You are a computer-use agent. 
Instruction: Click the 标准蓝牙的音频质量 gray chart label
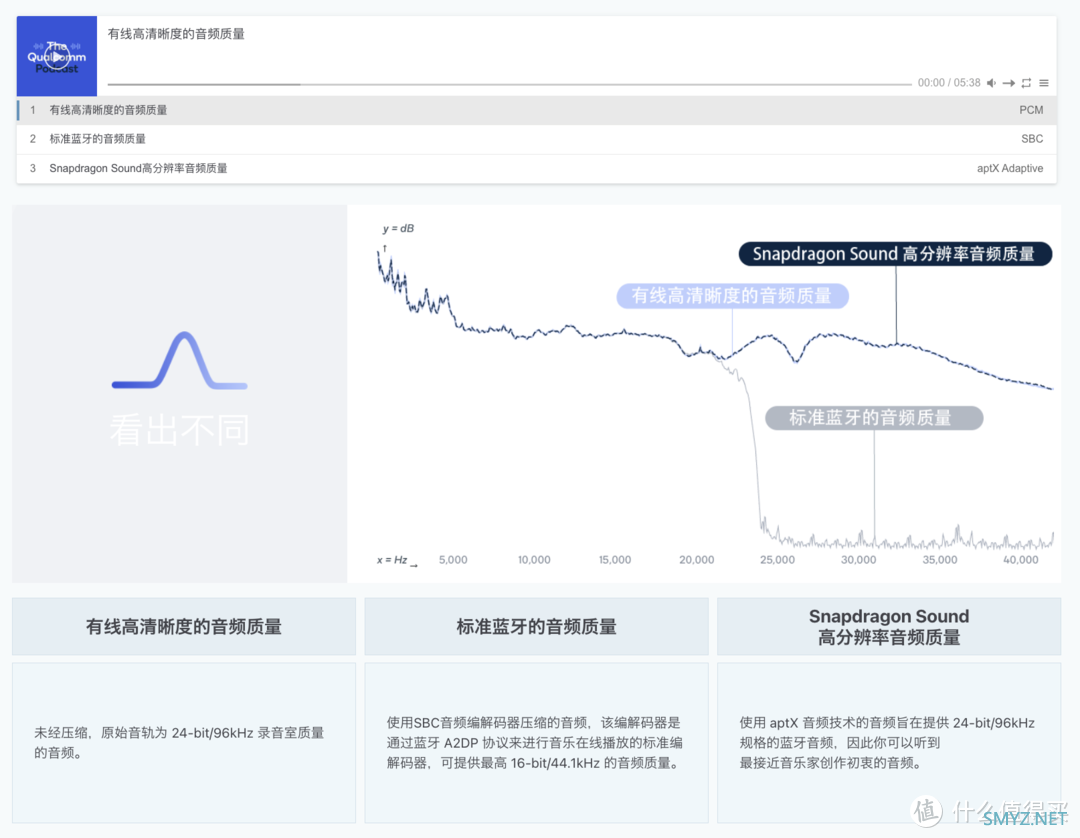pos(874,418)
